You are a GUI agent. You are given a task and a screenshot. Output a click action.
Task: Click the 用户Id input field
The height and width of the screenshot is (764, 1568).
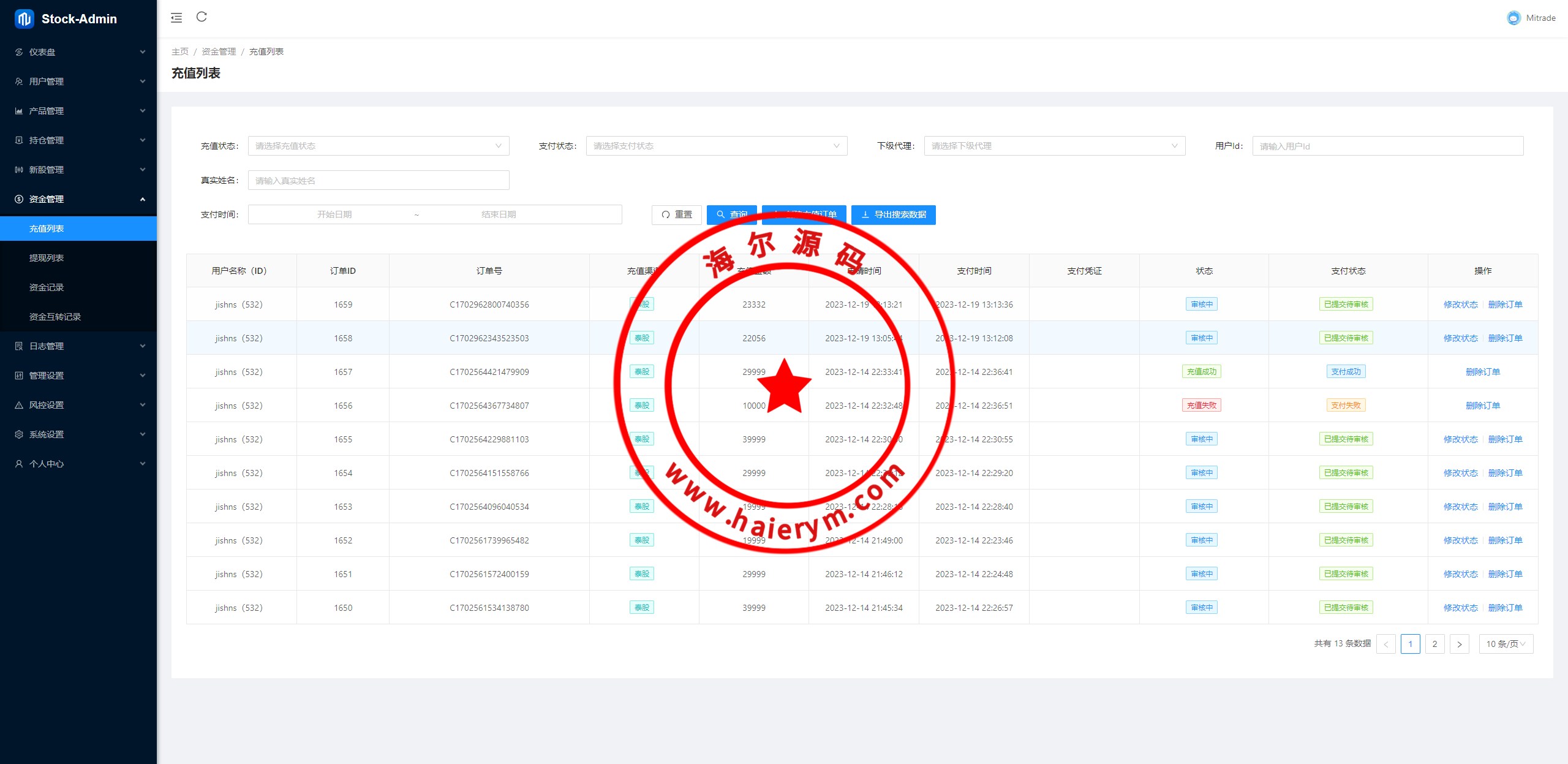[x=1387, y=146]
